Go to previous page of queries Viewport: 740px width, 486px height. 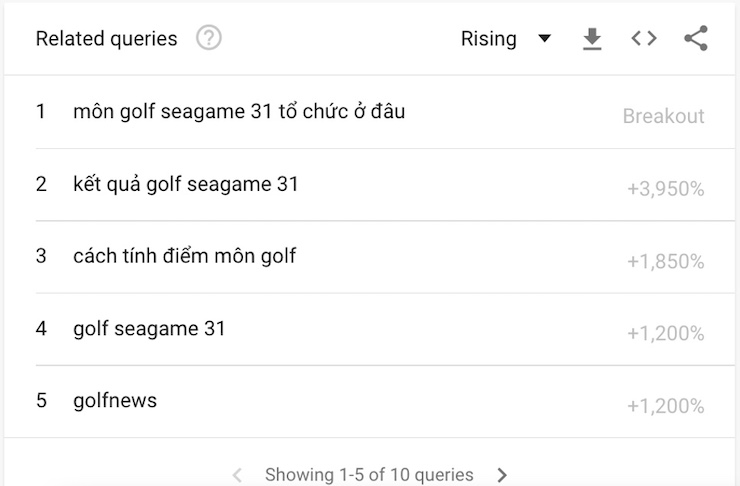pos(237,475)
